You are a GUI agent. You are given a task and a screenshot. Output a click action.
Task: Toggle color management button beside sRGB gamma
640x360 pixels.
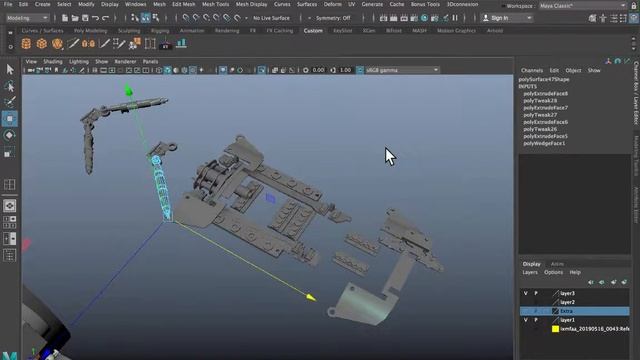pyautogui.click(x=360, y=70)
